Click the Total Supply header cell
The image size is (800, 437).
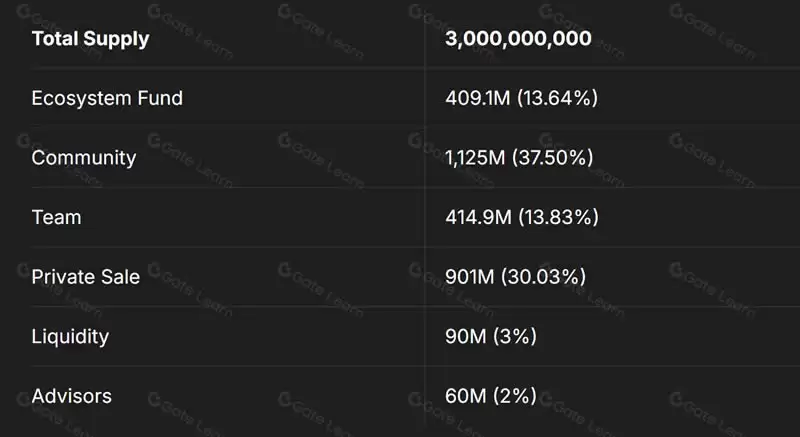pos(90,40)
